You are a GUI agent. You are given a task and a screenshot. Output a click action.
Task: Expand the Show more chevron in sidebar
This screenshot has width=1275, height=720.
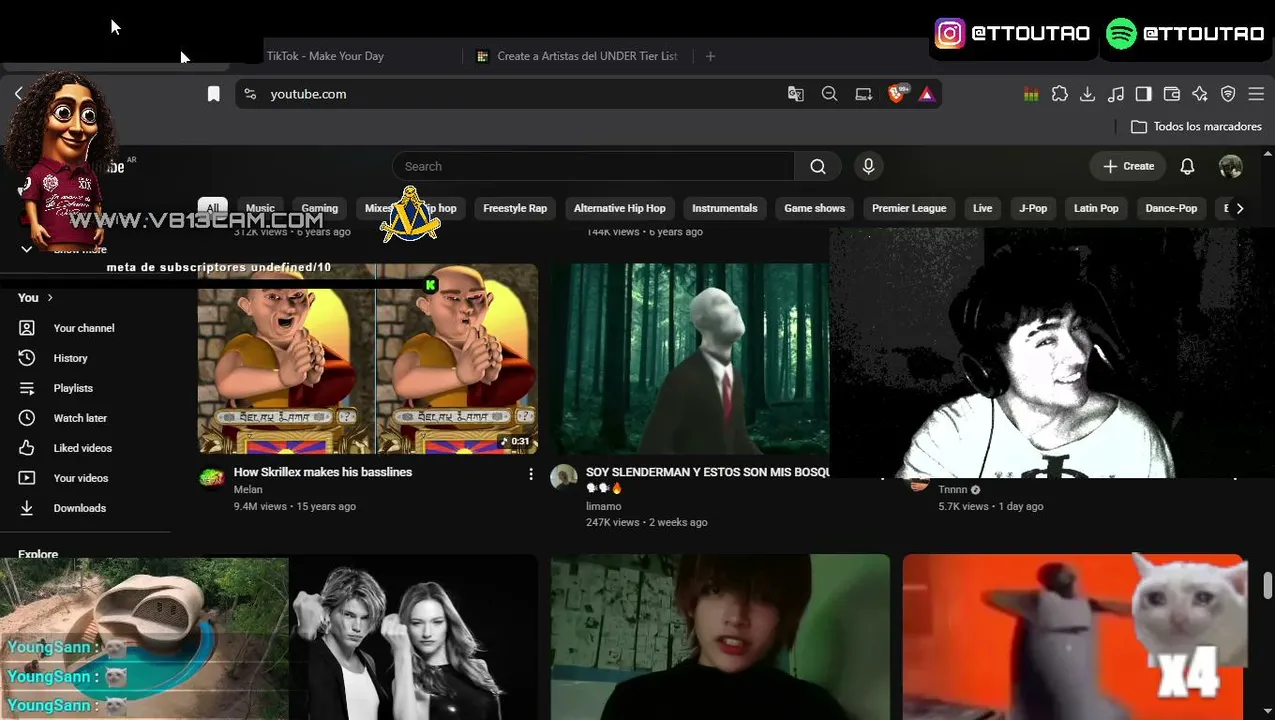click(27, 249)
